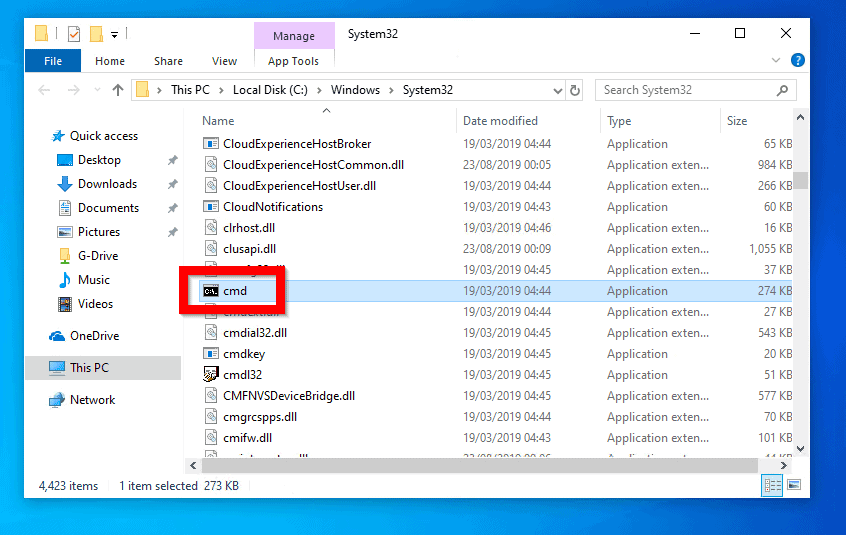
Task: Click the pin icon beside Pictures
Action: tap(173, 232)
